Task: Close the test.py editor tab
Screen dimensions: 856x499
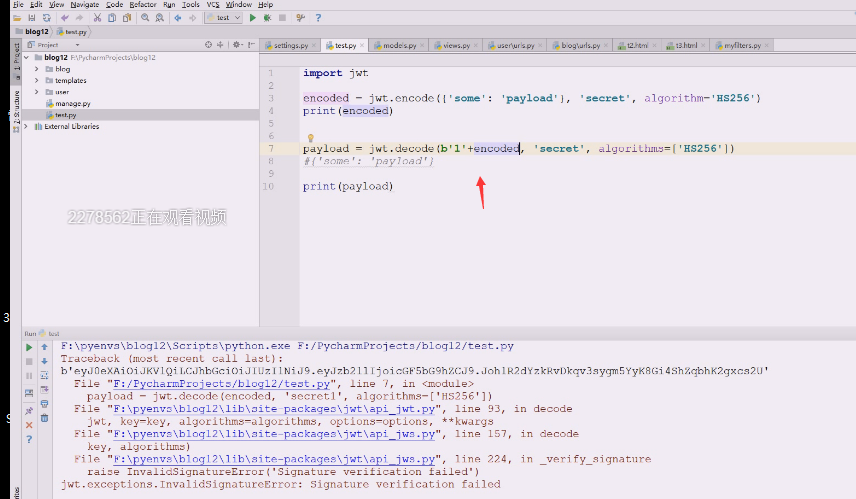Action: (361, 45)
